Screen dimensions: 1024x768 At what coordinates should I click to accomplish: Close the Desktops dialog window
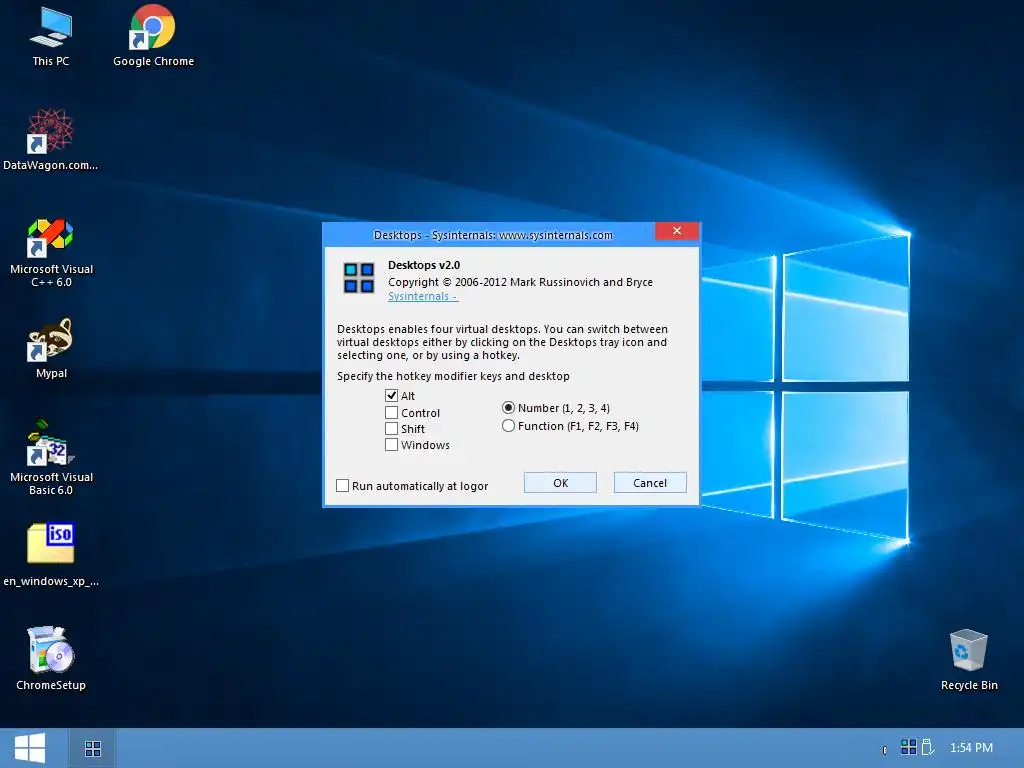677,231
